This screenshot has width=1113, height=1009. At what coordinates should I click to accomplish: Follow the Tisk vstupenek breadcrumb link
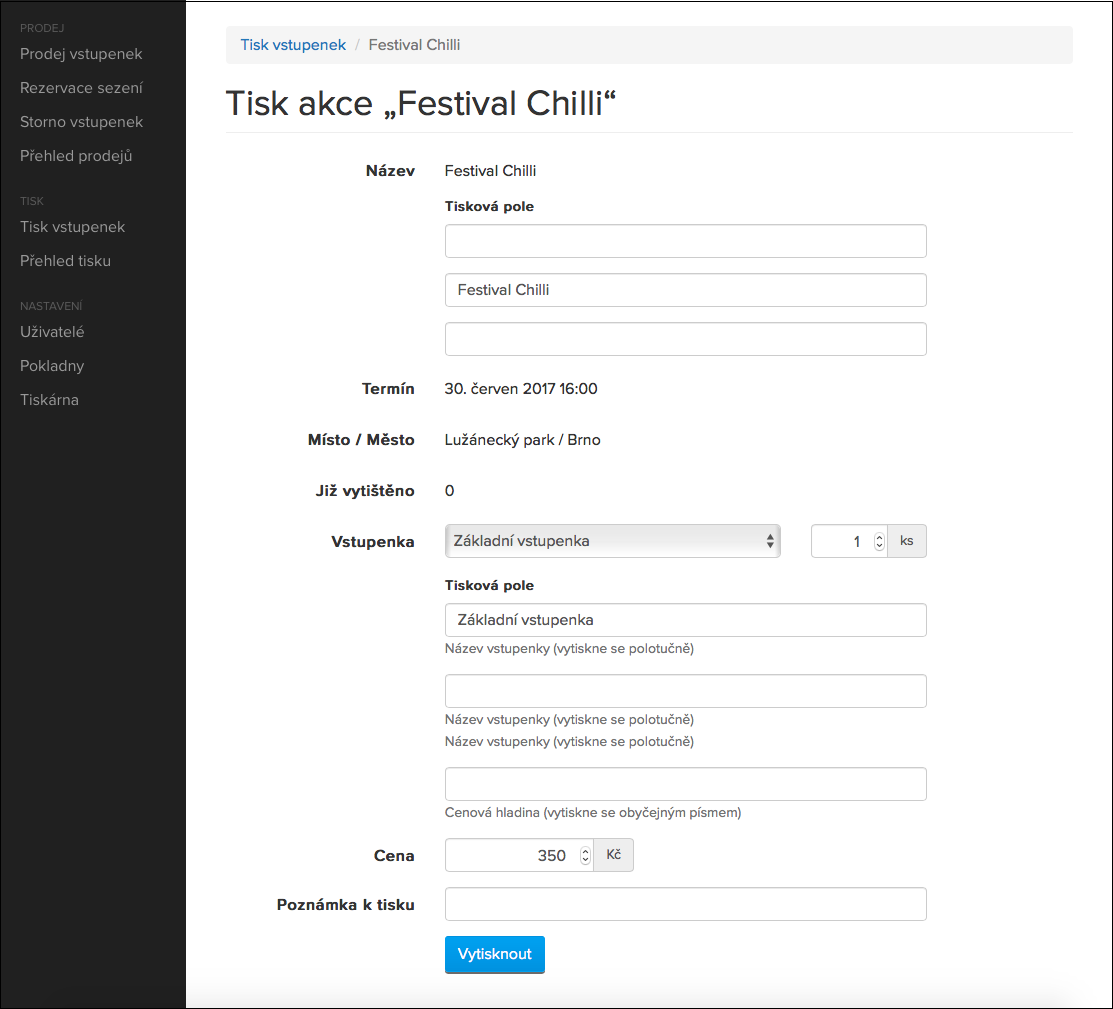point(293,45)
